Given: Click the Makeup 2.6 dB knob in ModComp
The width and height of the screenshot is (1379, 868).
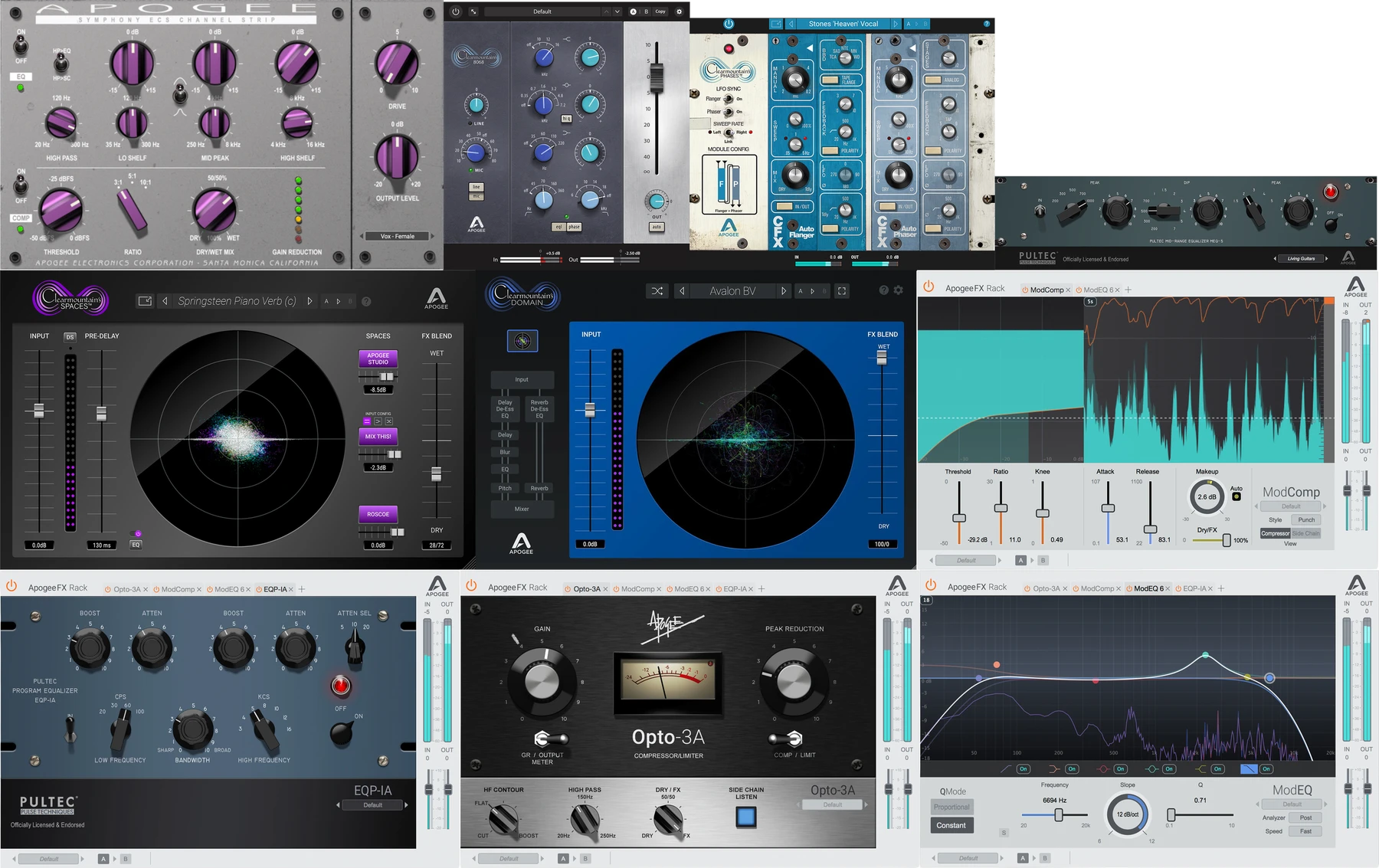Looking at the screenshot, I should [x=1207, y=496].
